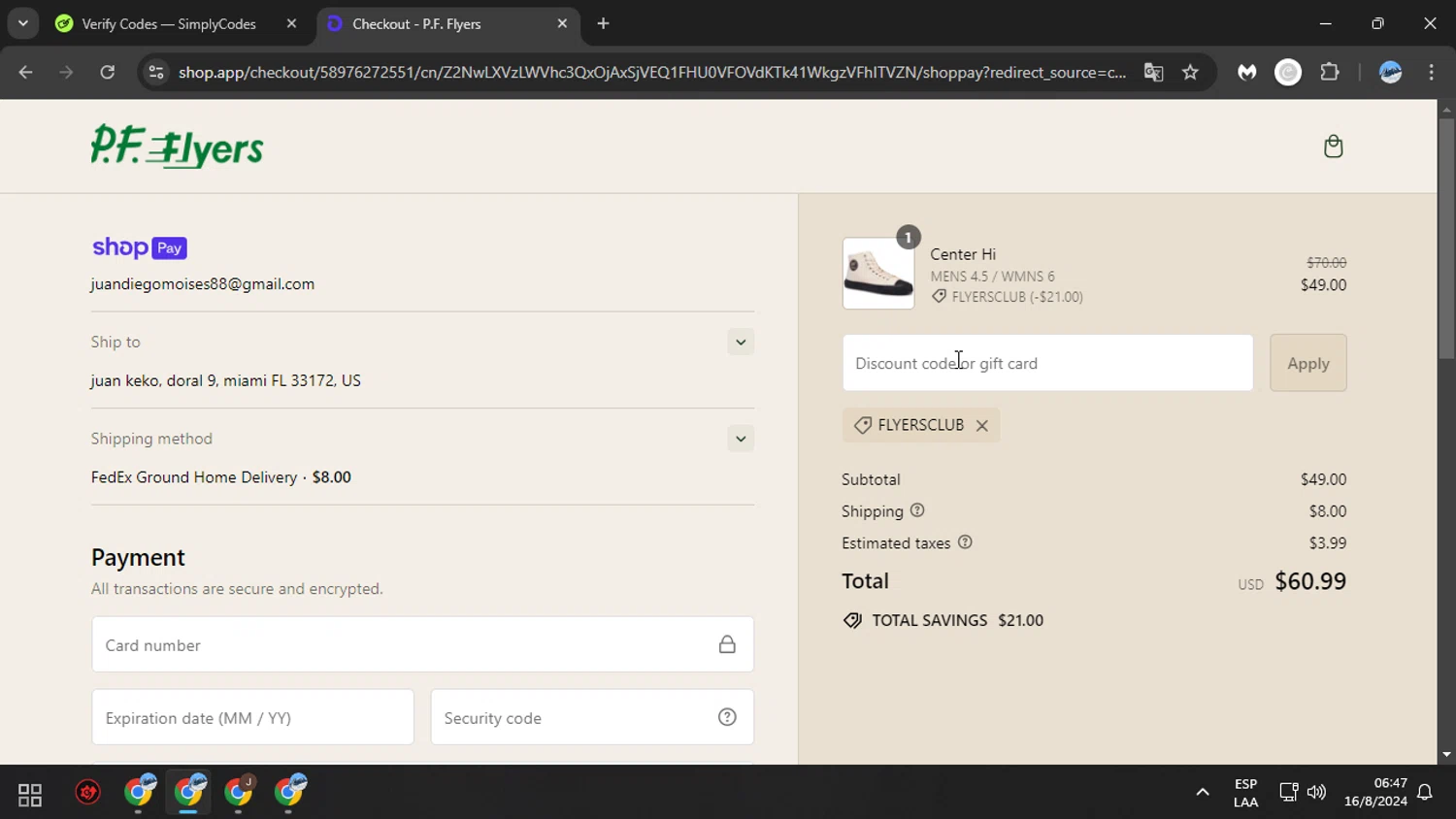Open the clock showing 06:47

[1375, 792]
